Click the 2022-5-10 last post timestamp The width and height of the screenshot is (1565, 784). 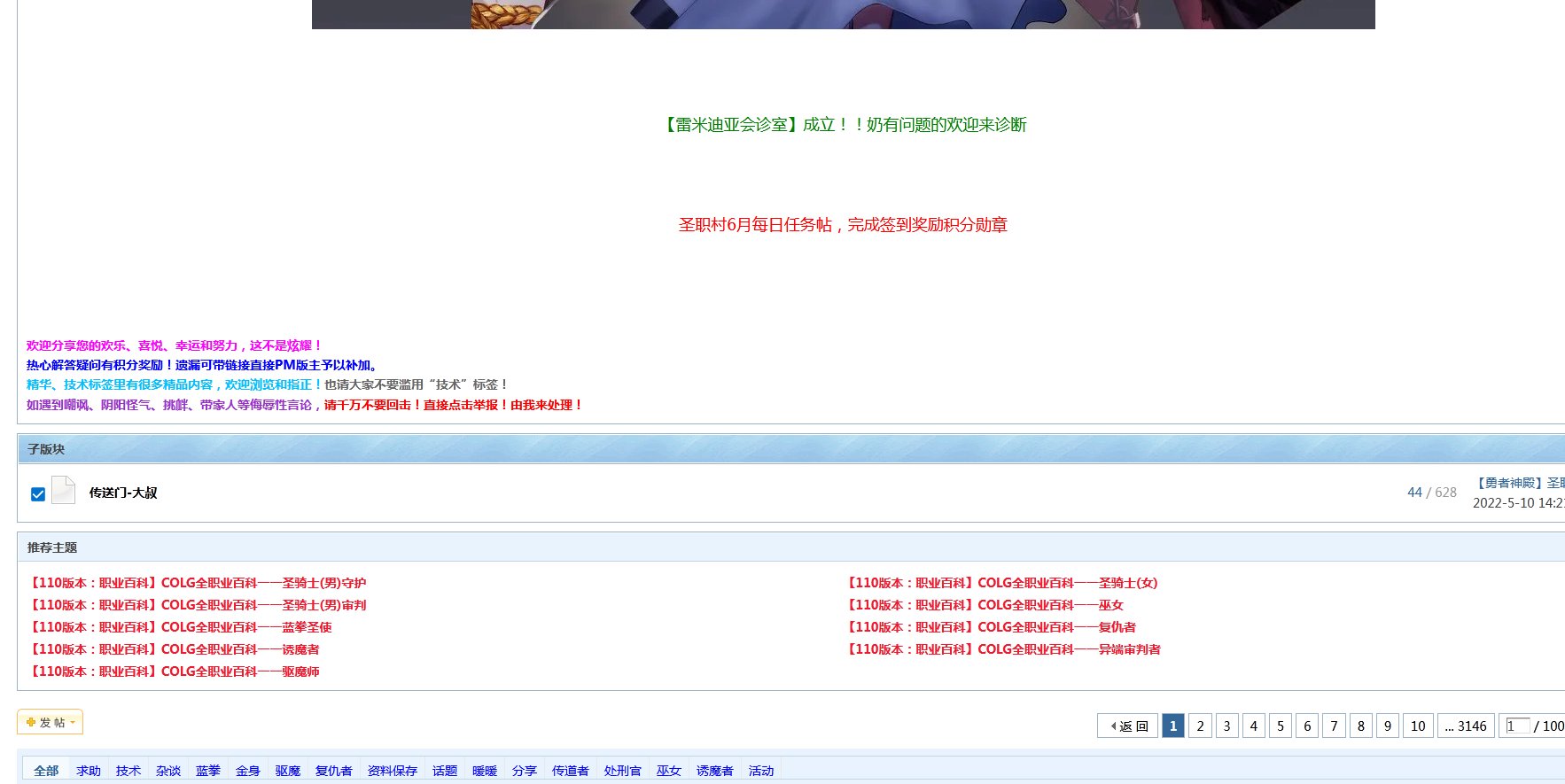point(1519,503)
